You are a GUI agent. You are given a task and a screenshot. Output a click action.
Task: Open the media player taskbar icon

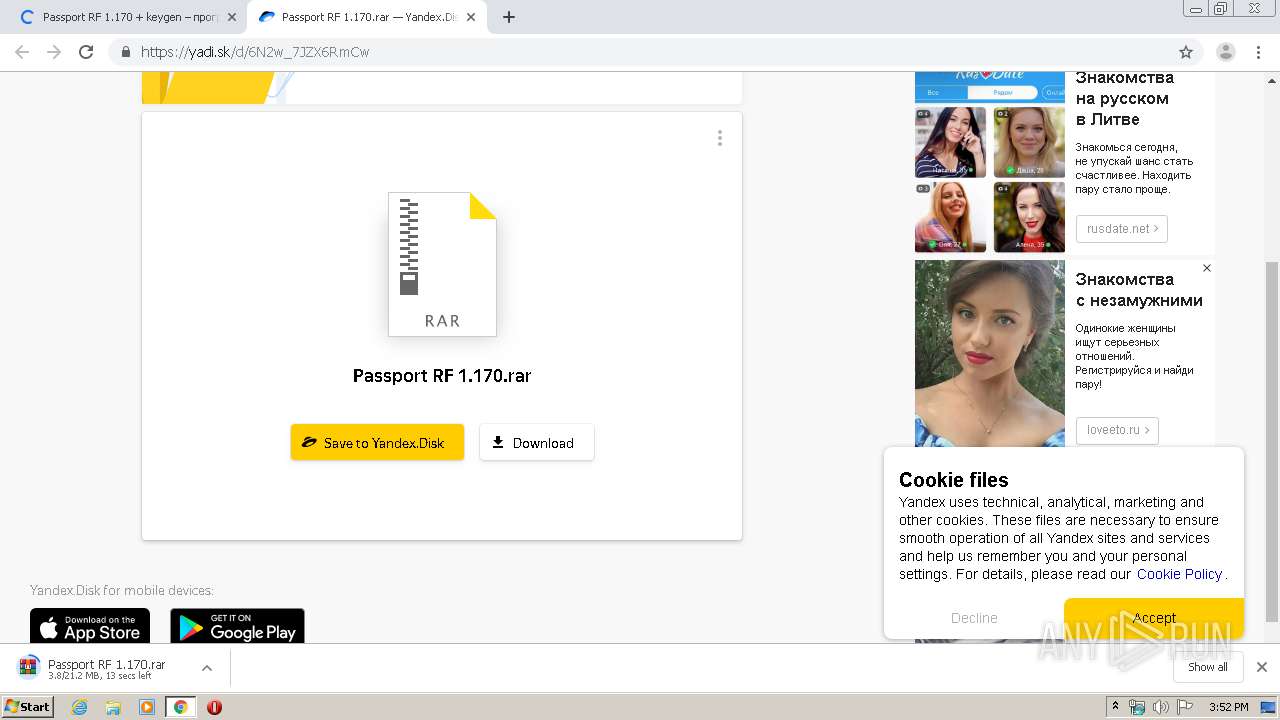147,707
